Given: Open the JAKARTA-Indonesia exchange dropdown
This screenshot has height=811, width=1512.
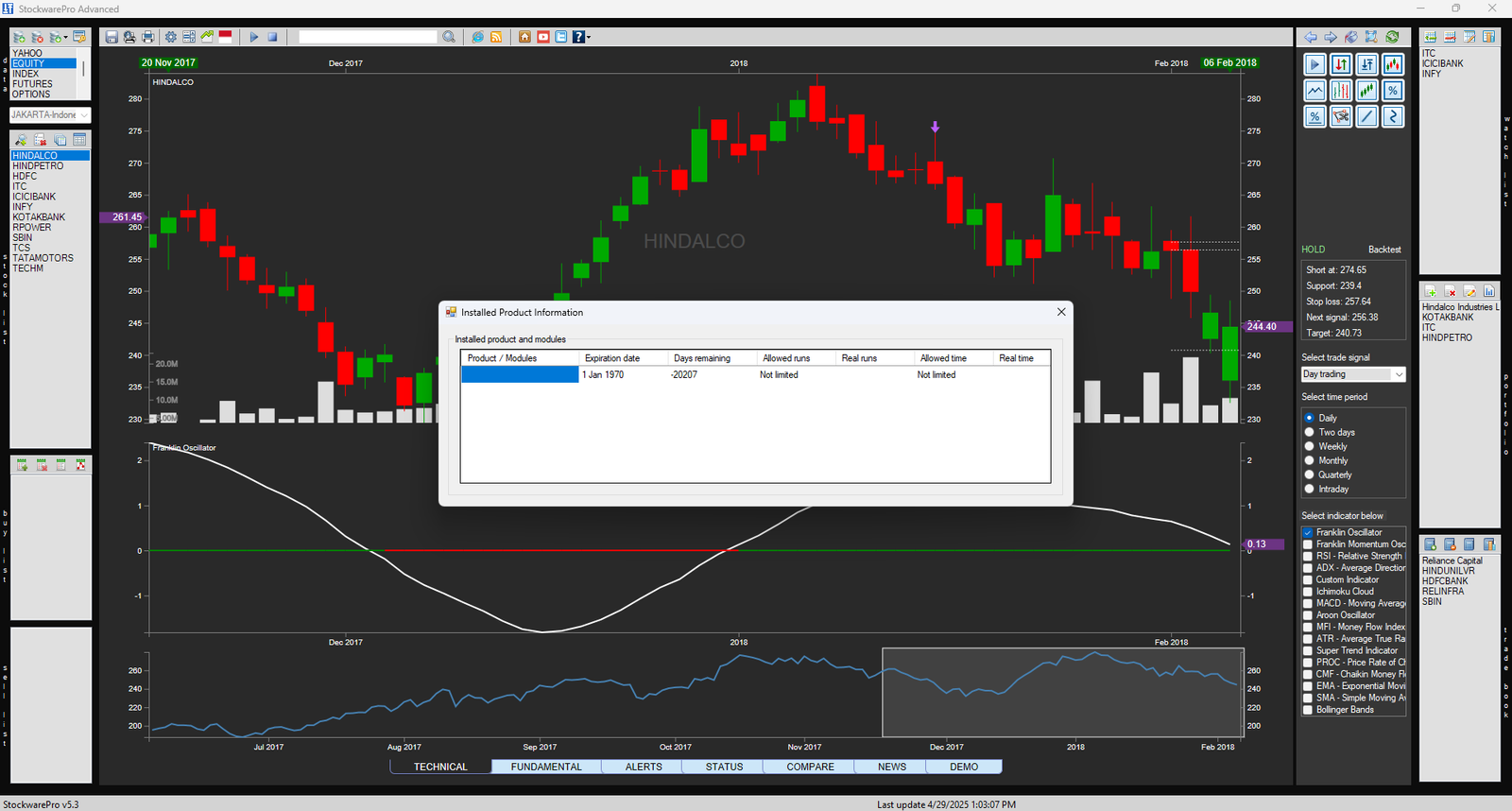Looking at the screenshot, I should click(50, 114).
